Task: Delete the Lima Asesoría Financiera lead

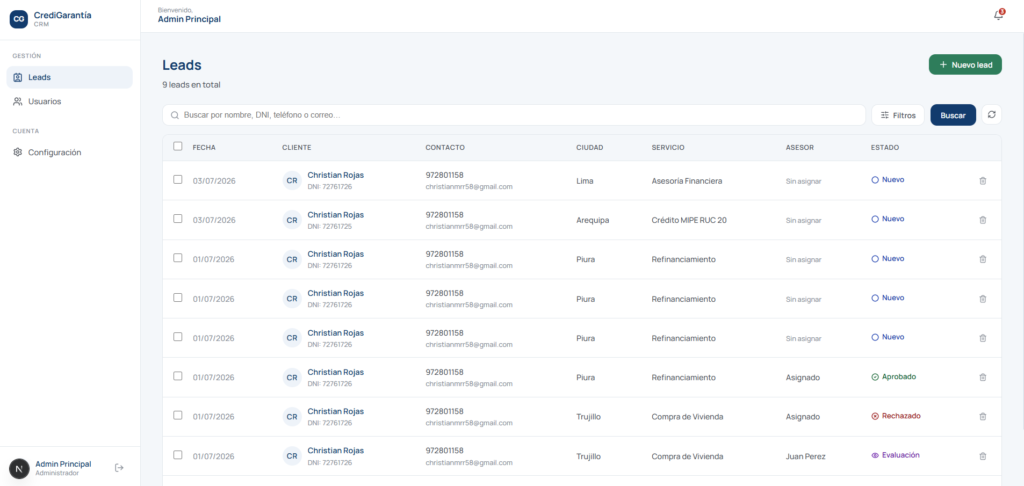Action: click(x=982, y=181)
